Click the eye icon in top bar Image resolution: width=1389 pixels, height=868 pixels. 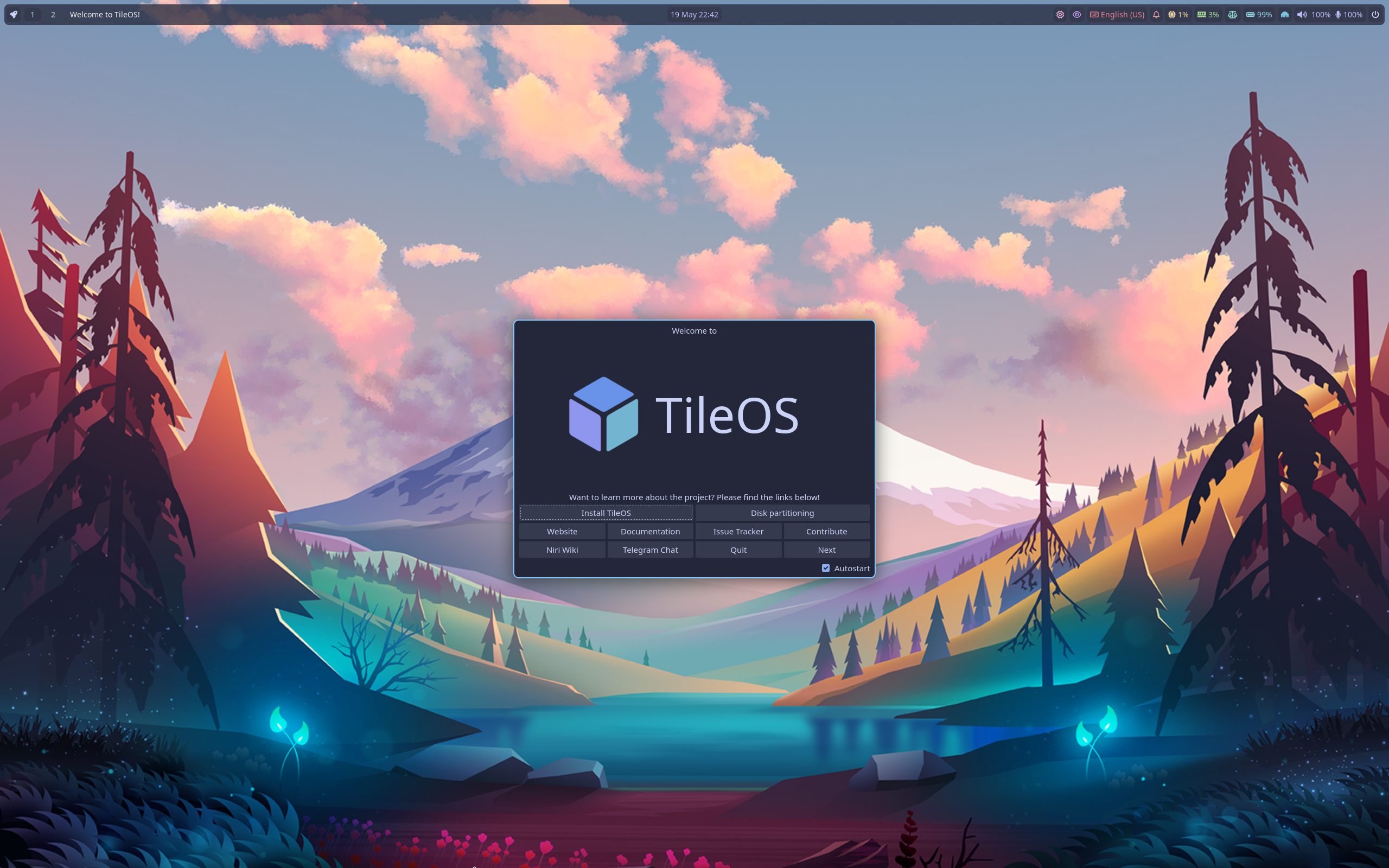(x=1077, y=14)
